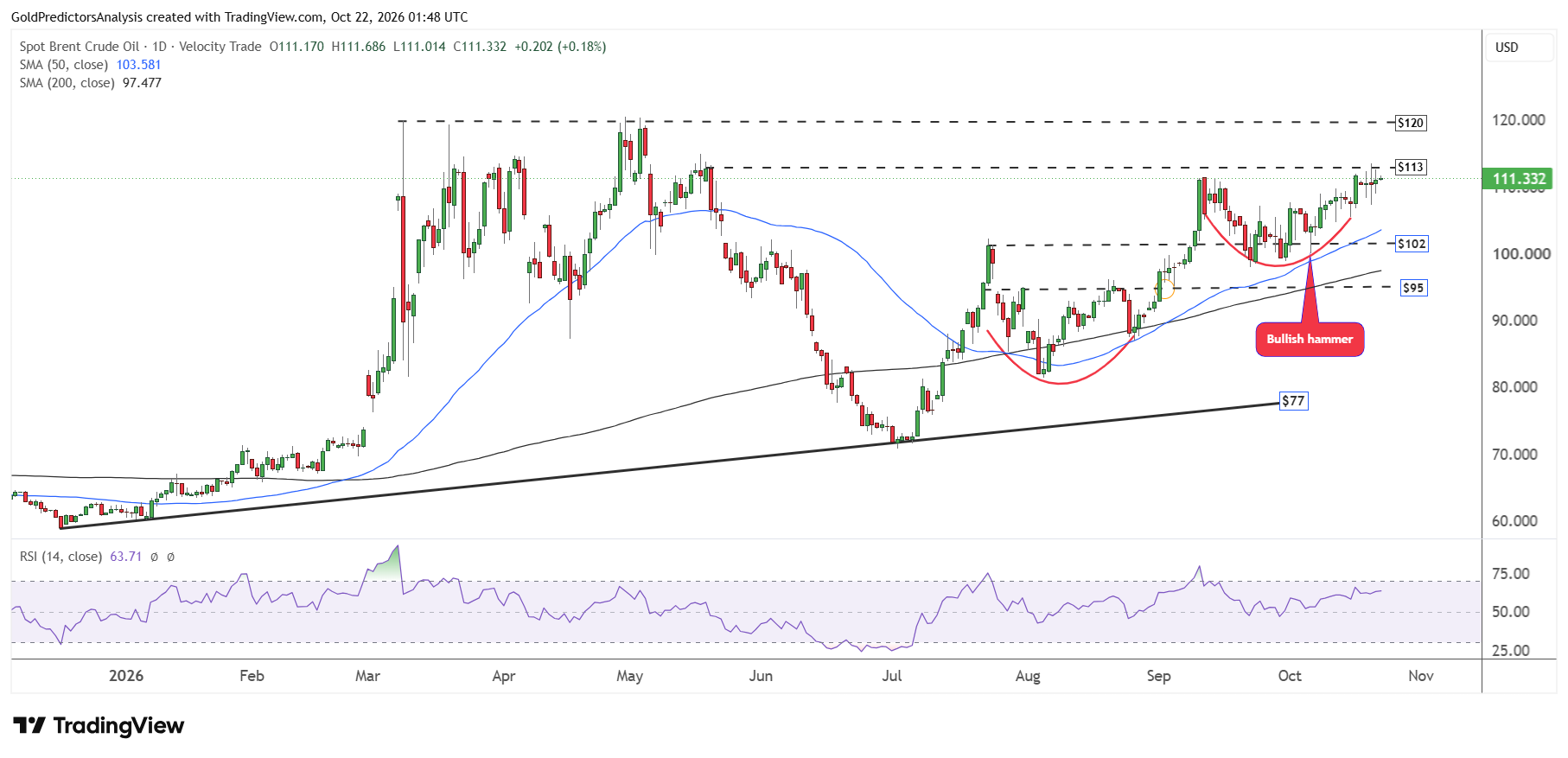Click the Spot Brent Crude Oil symbol title

tap(80, 47)
